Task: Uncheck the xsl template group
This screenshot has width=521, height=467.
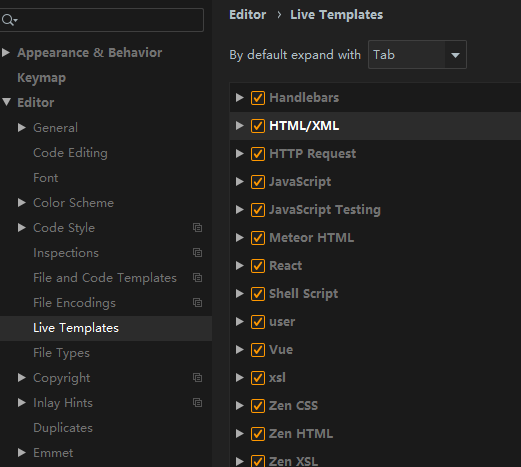Action: coord(258,378)
